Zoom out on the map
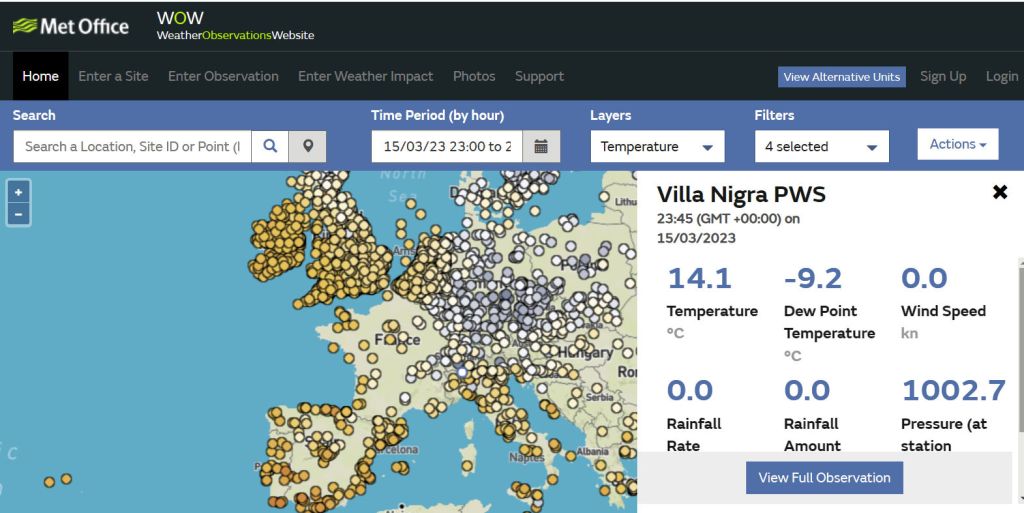1024x513 pixels. (18, 213)
